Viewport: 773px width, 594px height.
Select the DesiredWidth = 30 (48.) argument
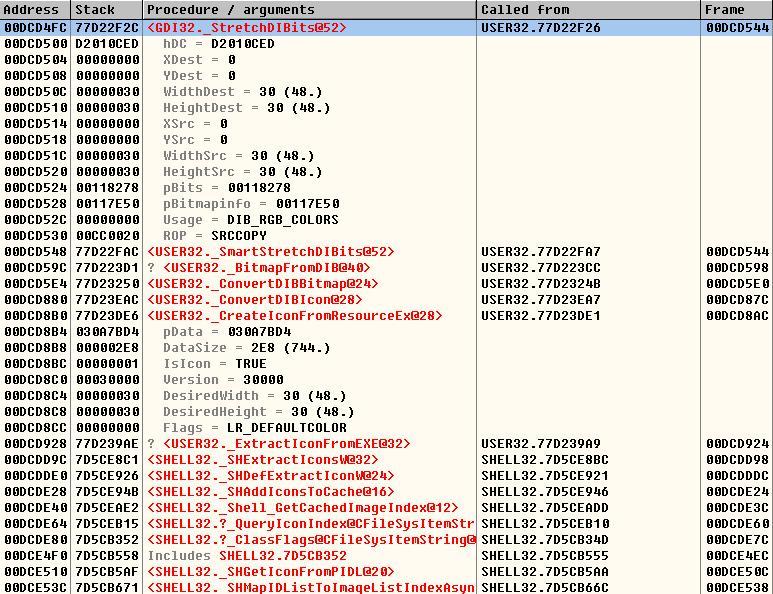[254, 396]
